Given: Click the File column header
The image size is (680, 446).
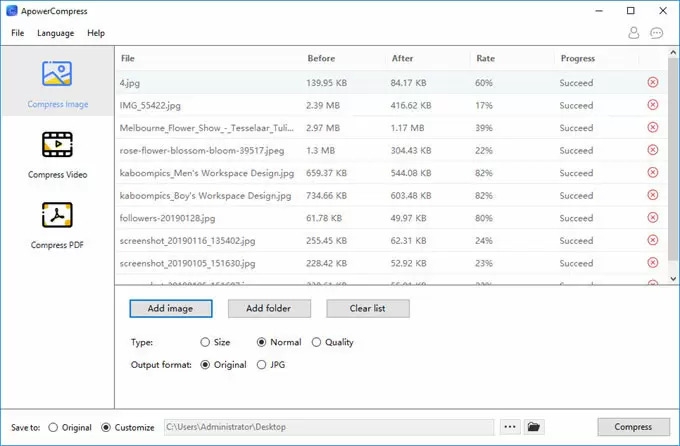Looking at the screenshot, I should [128, 59].
